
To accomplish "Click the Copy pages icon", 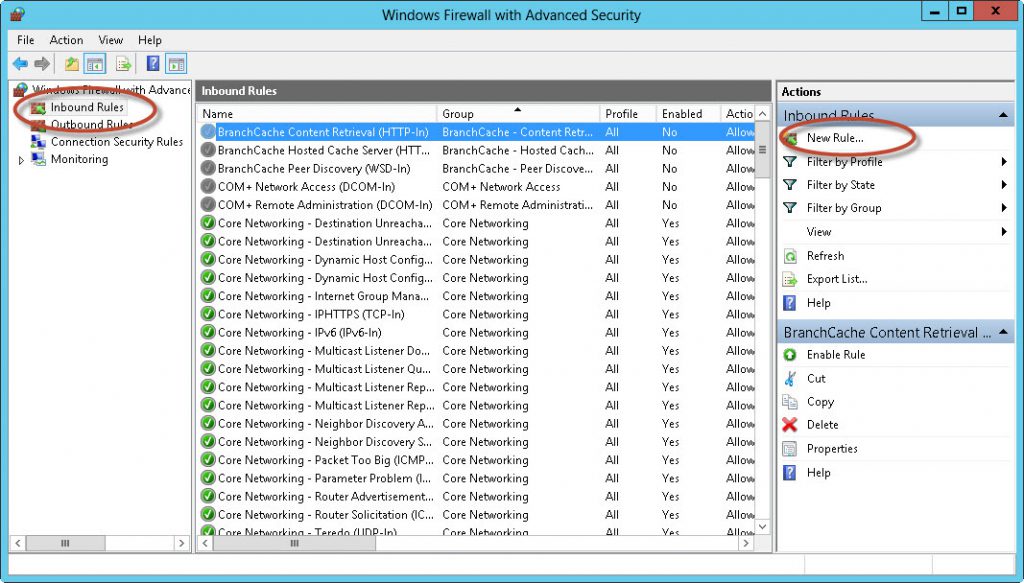I will tap(790, 402).
